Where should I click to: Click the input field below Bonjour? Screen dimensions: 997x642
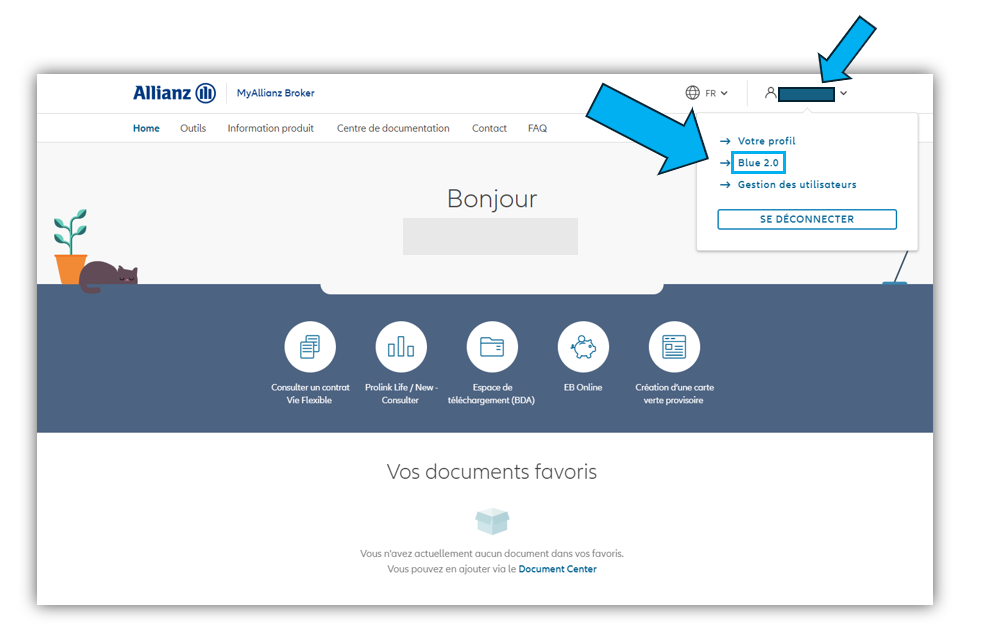point(490,236)
